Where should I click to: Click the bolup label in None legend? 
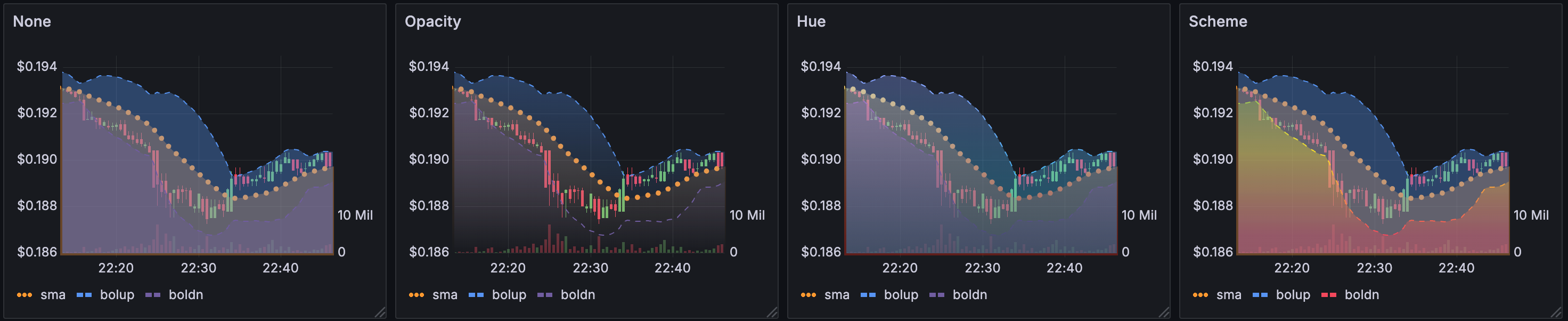pos(117,295)
